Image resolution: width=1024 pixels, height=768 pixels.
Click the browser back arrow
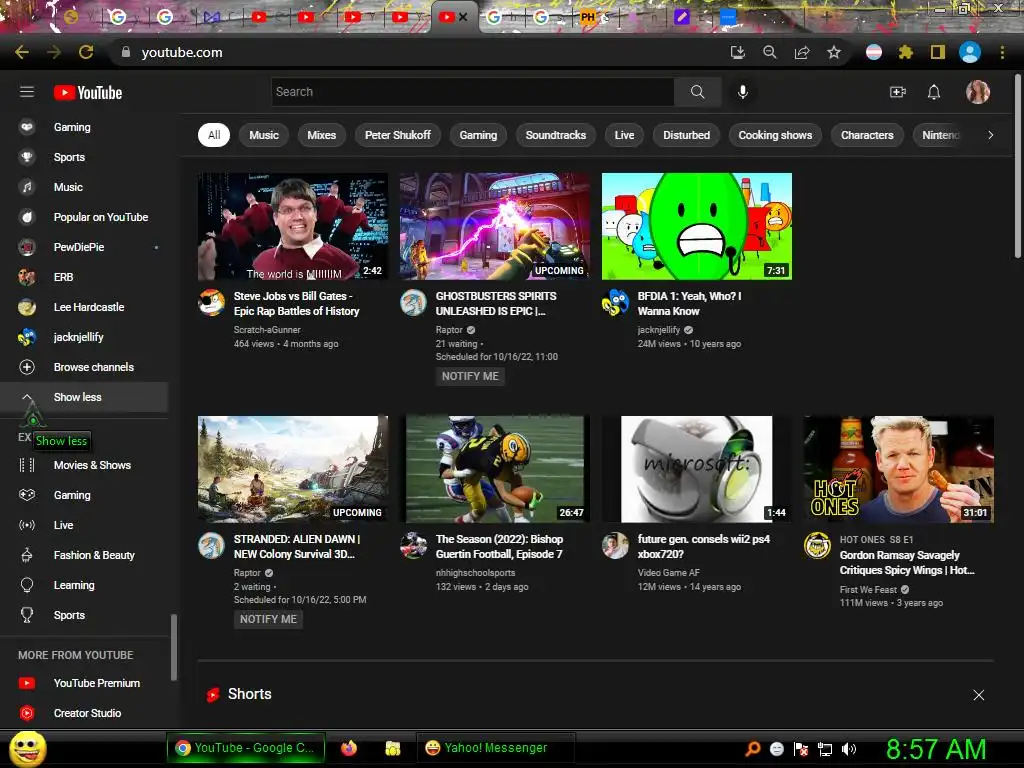click(x=22, y=52)
